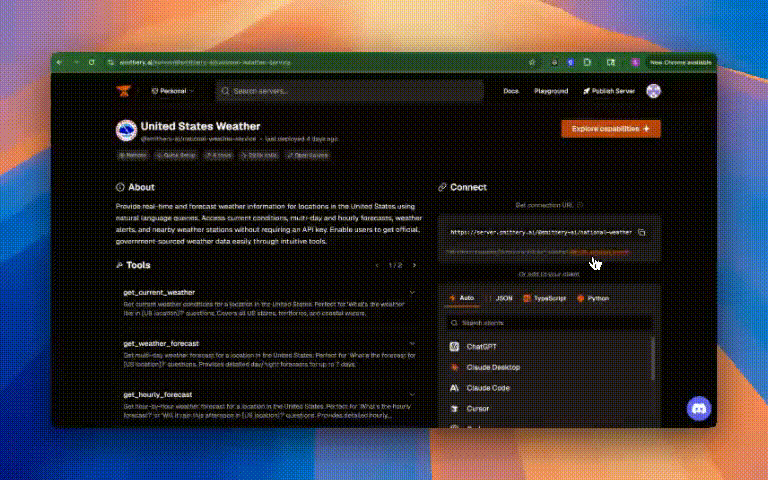This screenshot has width=768, height=480.
Task: Select Claude Desktop client icon
Action: (x=454, y=367)
